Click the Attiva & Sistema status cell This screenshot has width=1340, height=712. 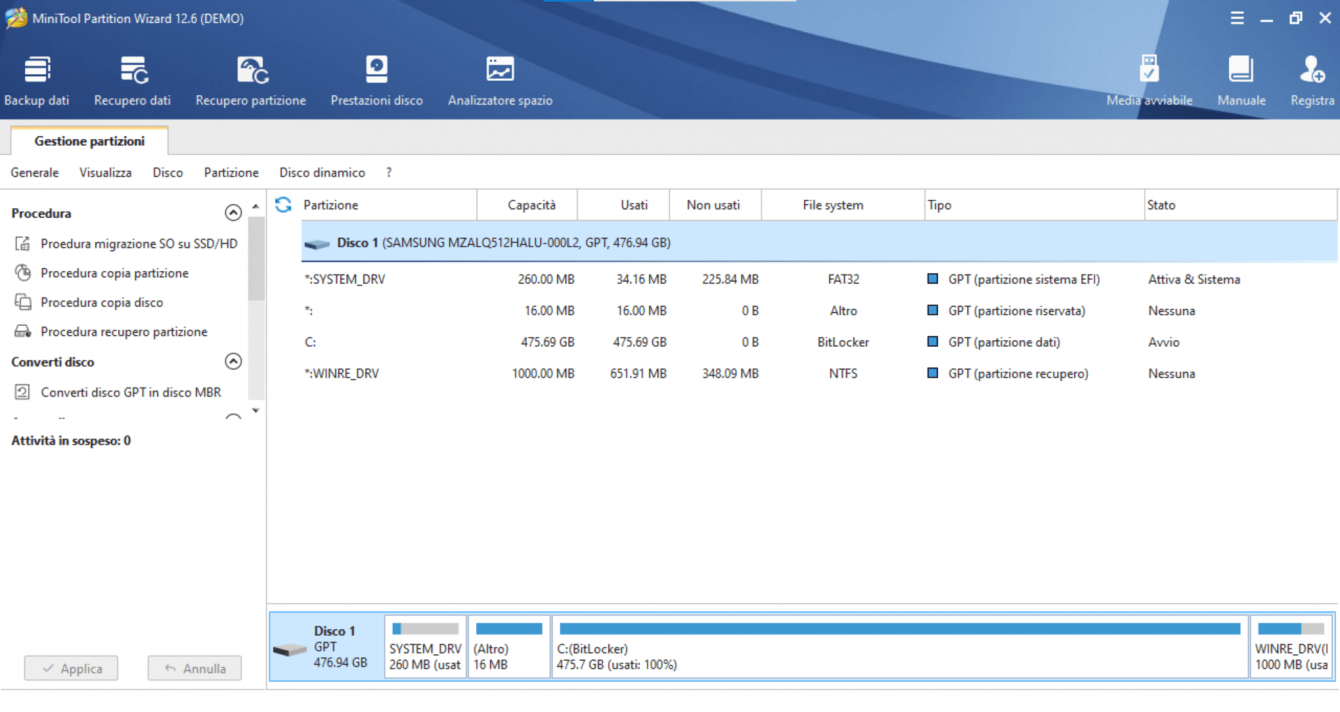pyautogui.click(x=1194, y=280)
